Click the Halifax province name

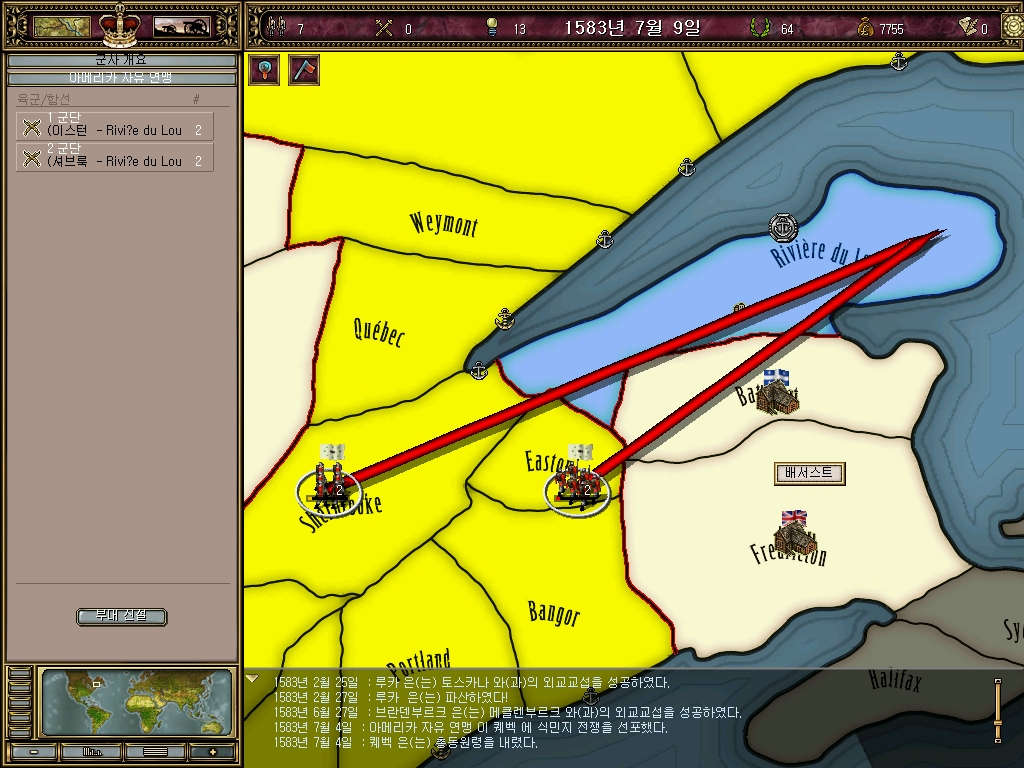click(x=895, y=680)
